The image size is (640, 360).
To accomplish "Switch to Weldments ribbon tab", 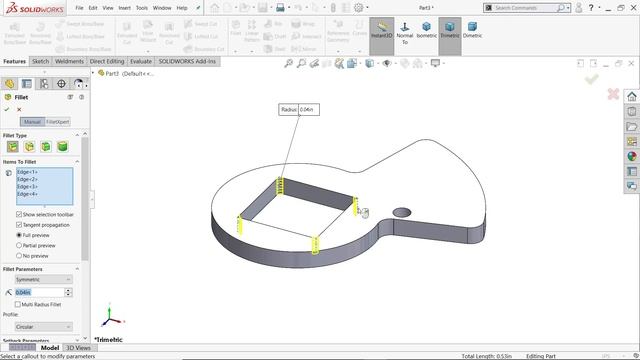I will 69,61.
